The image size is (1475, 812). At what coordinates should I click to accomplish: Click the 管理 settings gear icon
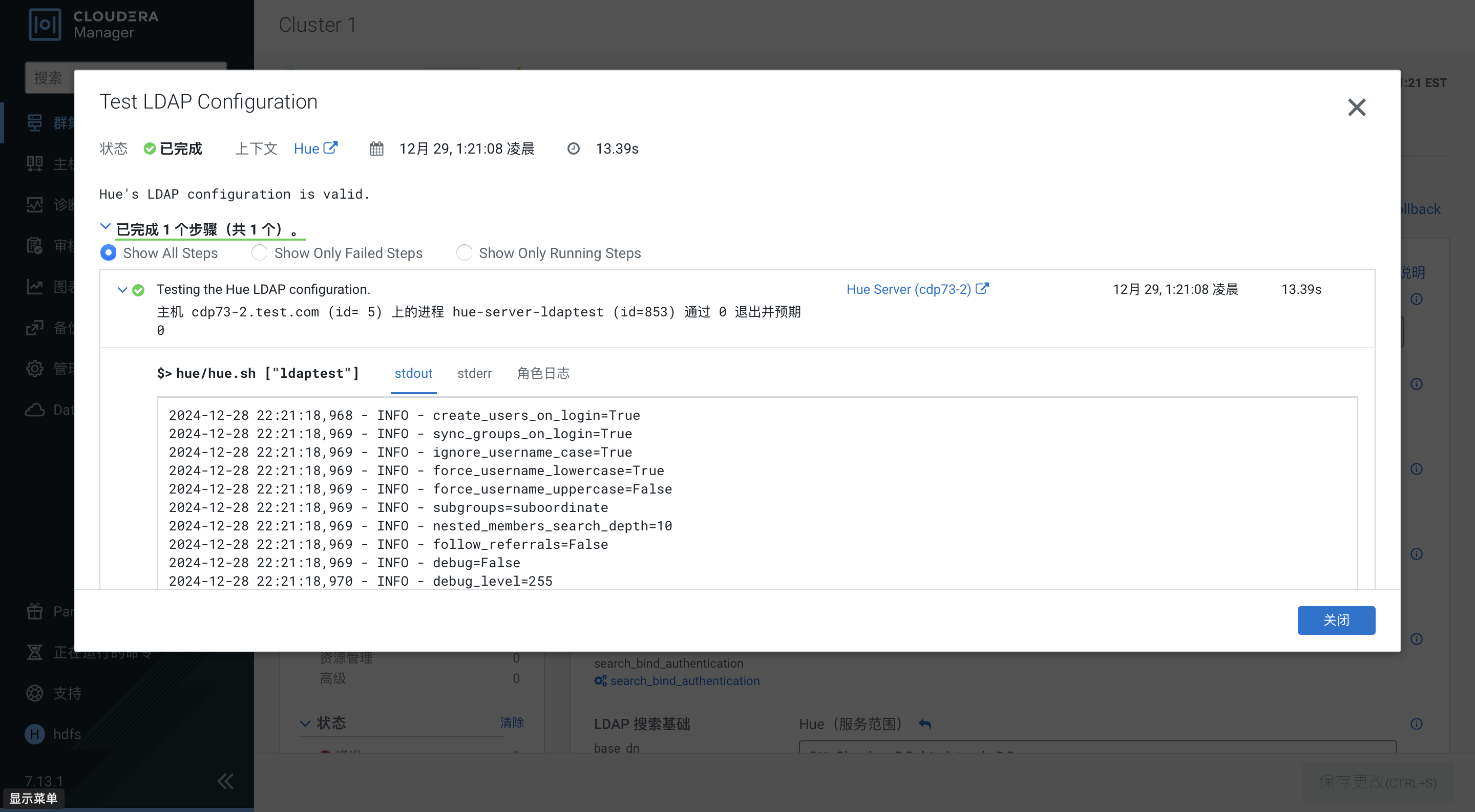(34, 369)
